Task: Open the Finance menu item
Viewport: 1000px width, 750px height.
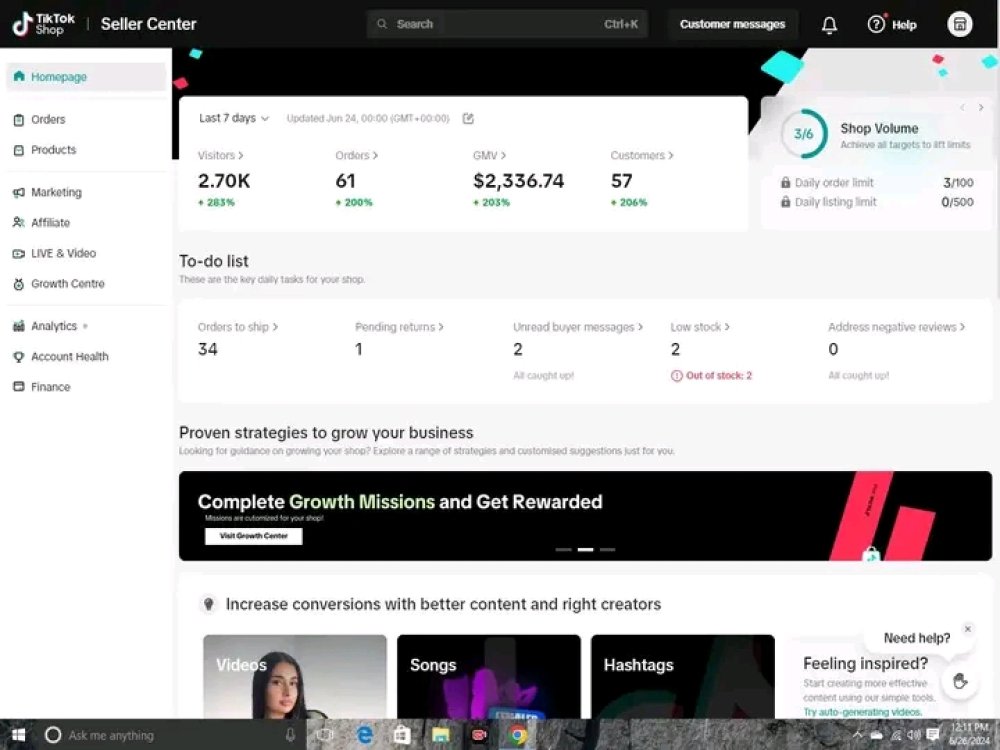Action: (50, 387)
